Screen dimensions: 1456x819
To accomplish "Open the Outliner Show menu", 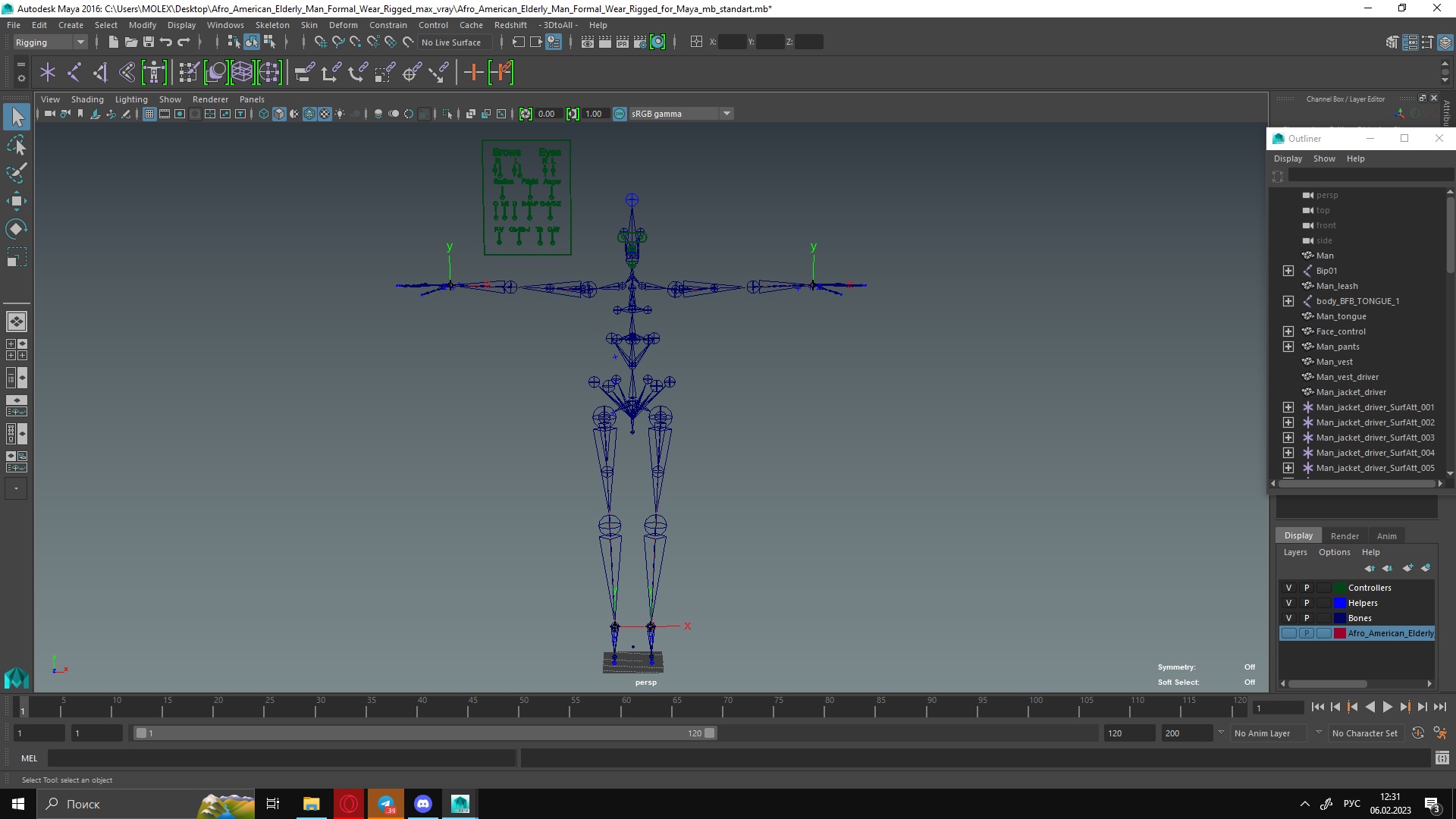I will coord(1324,158).
